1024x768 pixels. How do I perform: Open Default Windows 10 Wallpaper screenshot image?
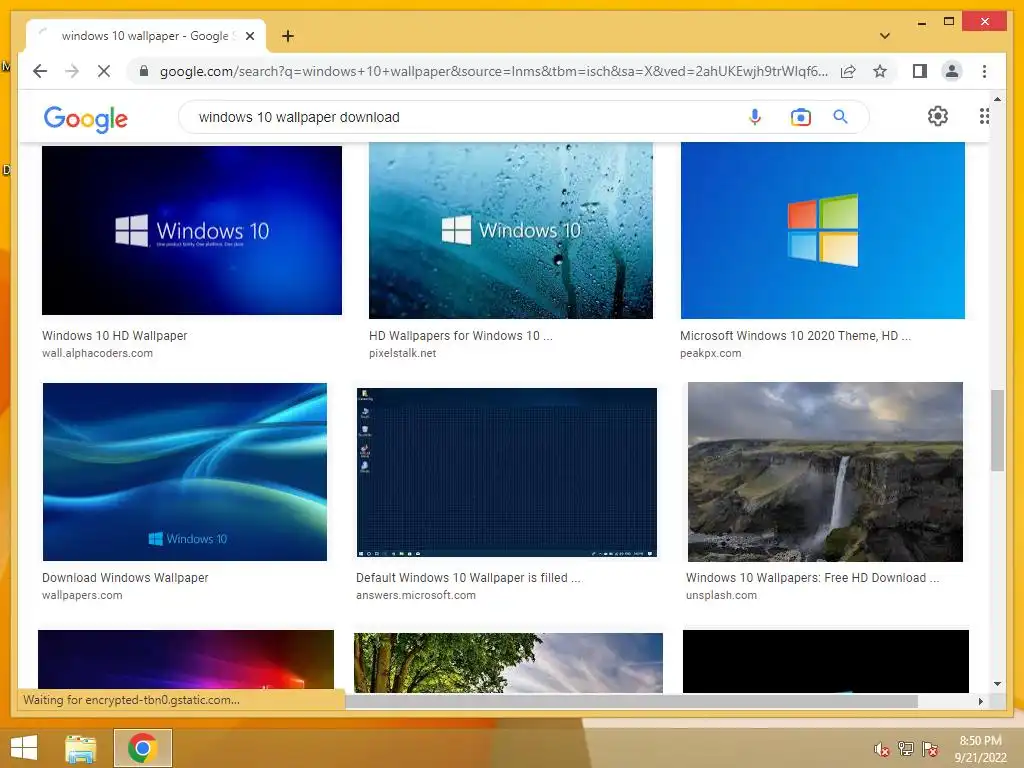507,472
